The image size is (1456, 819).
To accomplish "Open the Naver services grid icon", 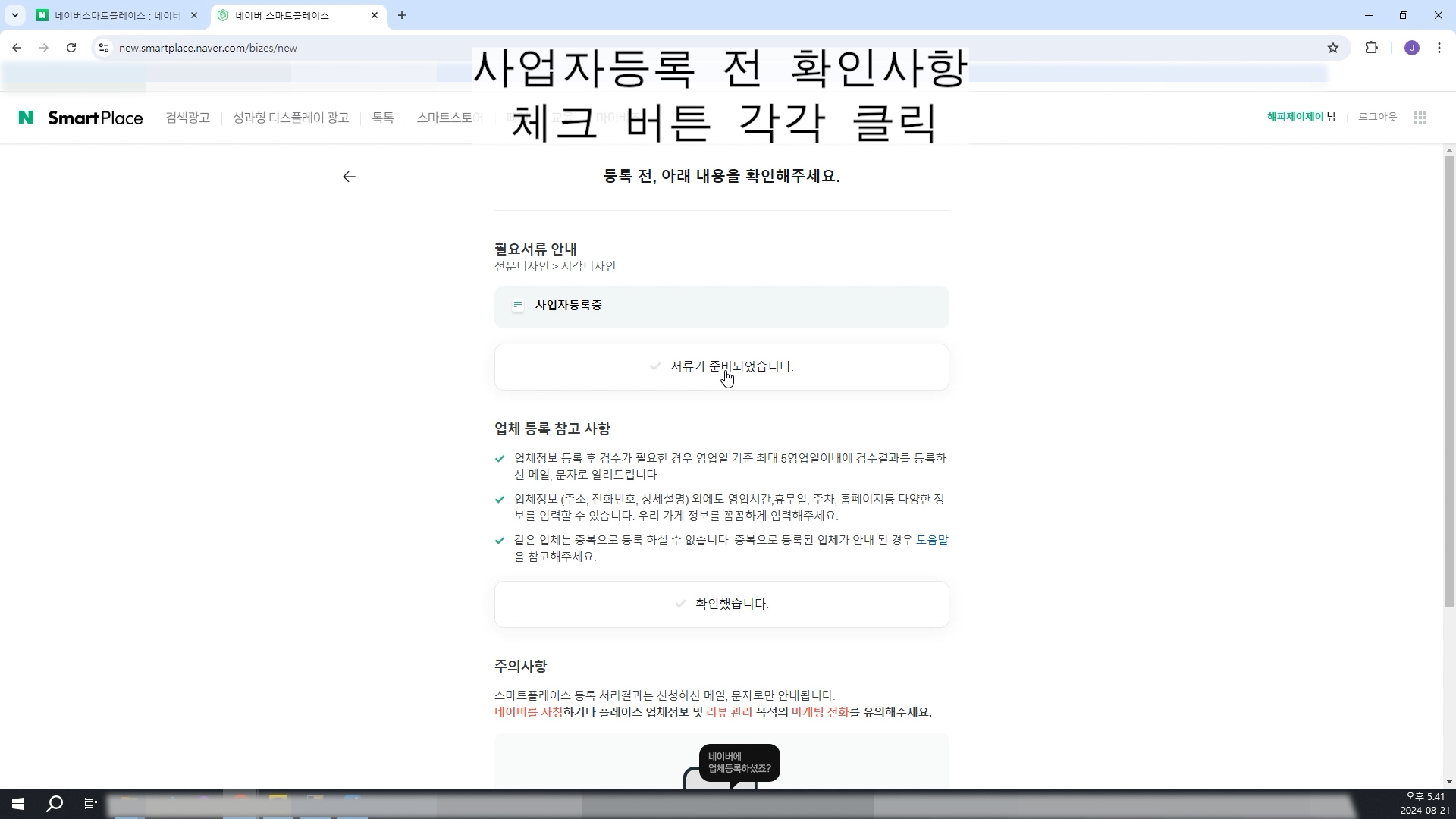I will pyautogui.click(x=1420, y=118).
